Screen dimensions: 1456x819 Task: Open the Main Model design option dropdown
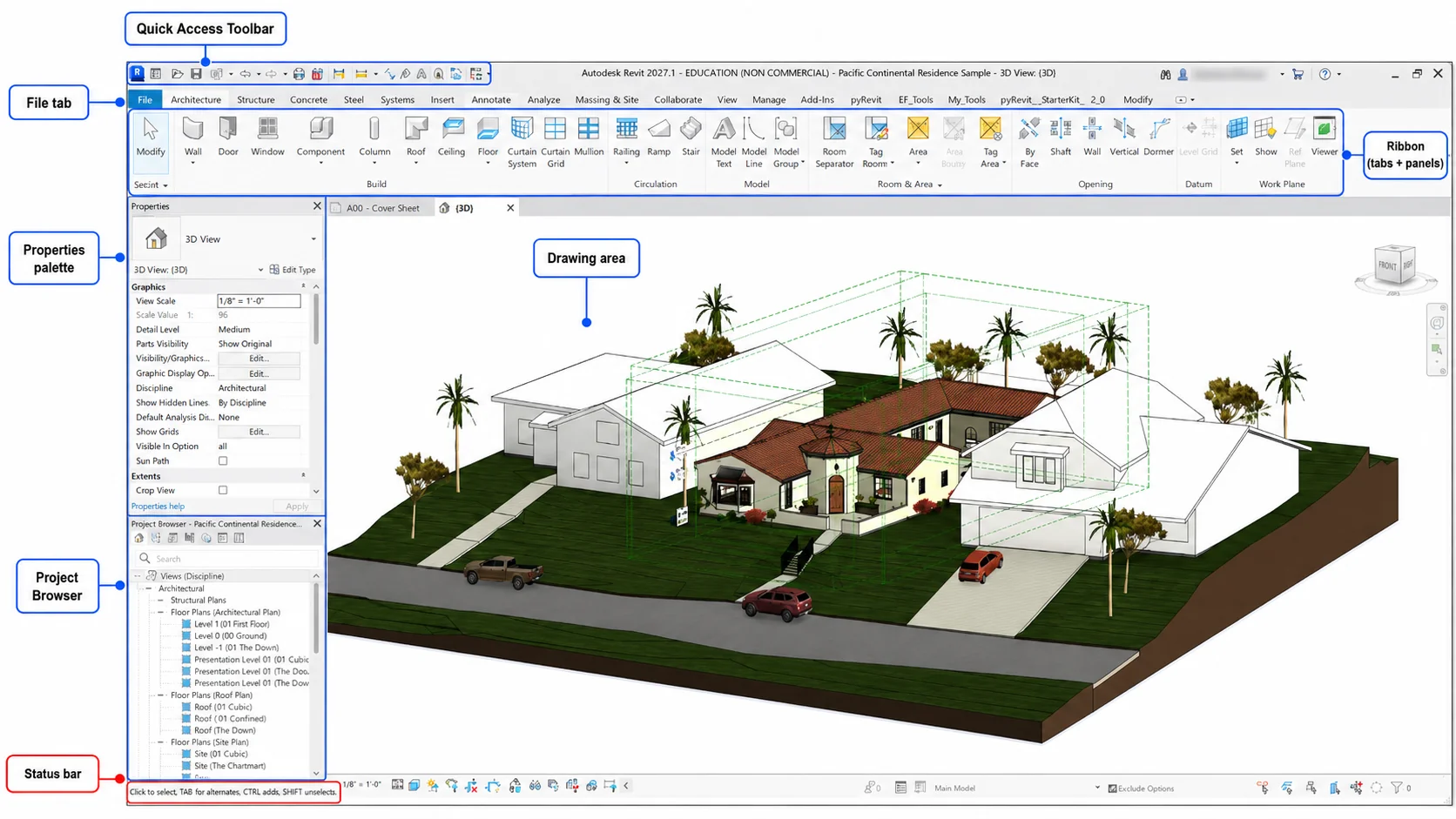(1096, 789)
